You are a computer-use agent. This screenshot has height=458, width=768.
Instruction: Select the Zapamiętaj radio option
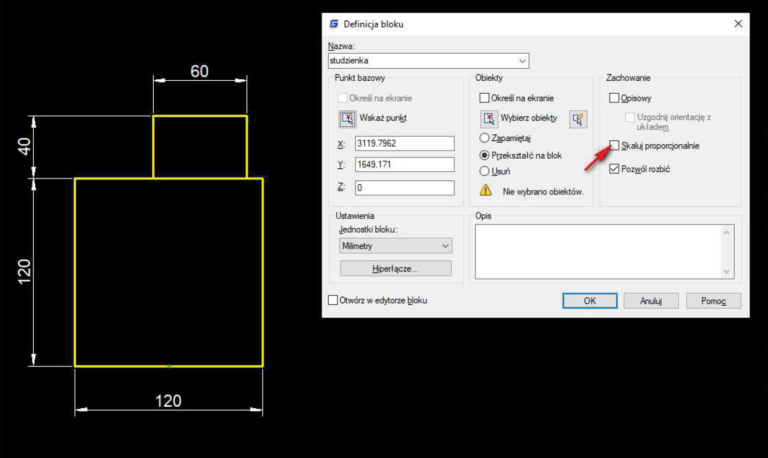[486, 137]
